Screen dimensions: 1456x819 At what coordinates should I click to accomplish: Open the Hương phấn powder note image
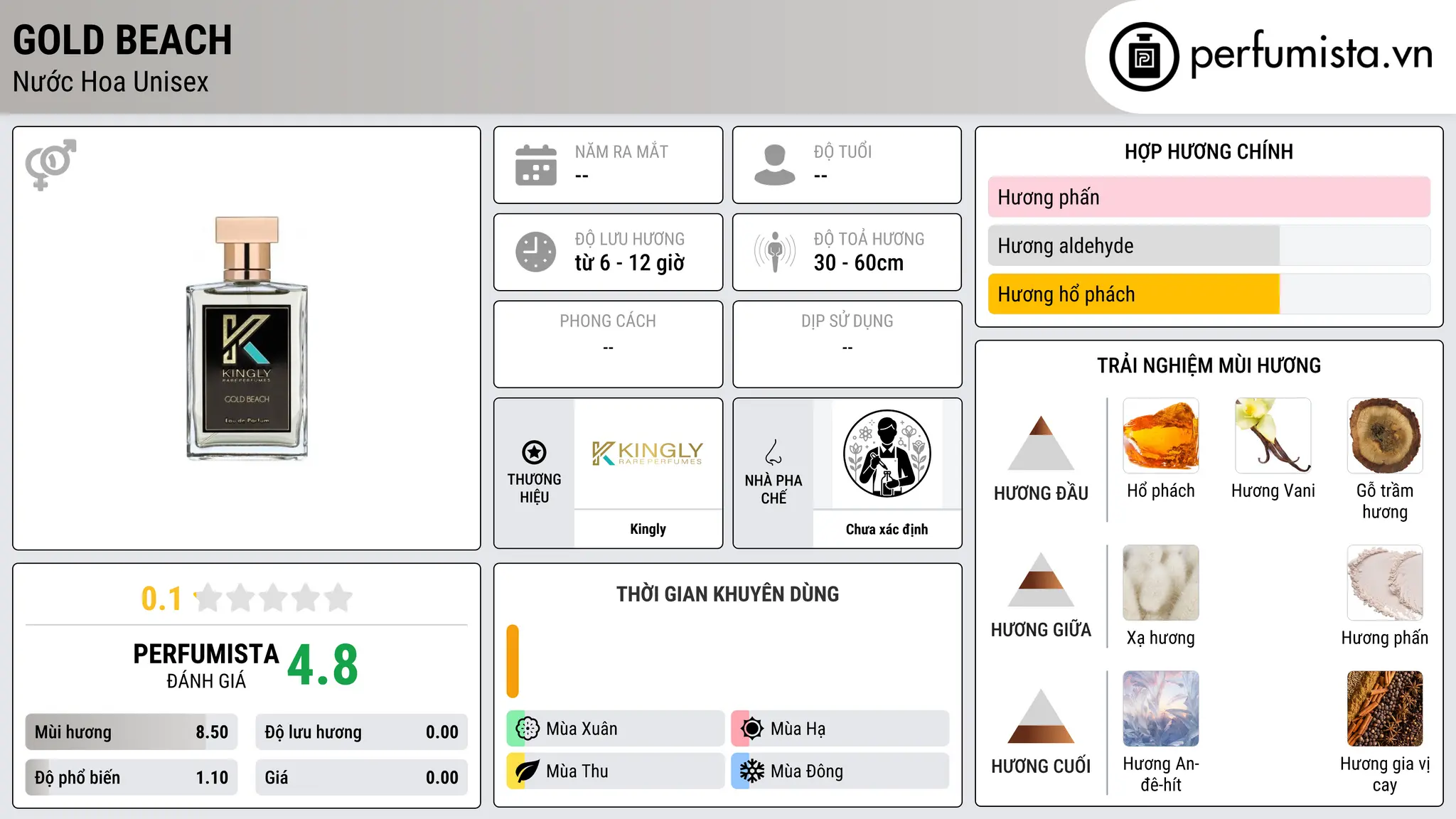tap(1385, 583)
